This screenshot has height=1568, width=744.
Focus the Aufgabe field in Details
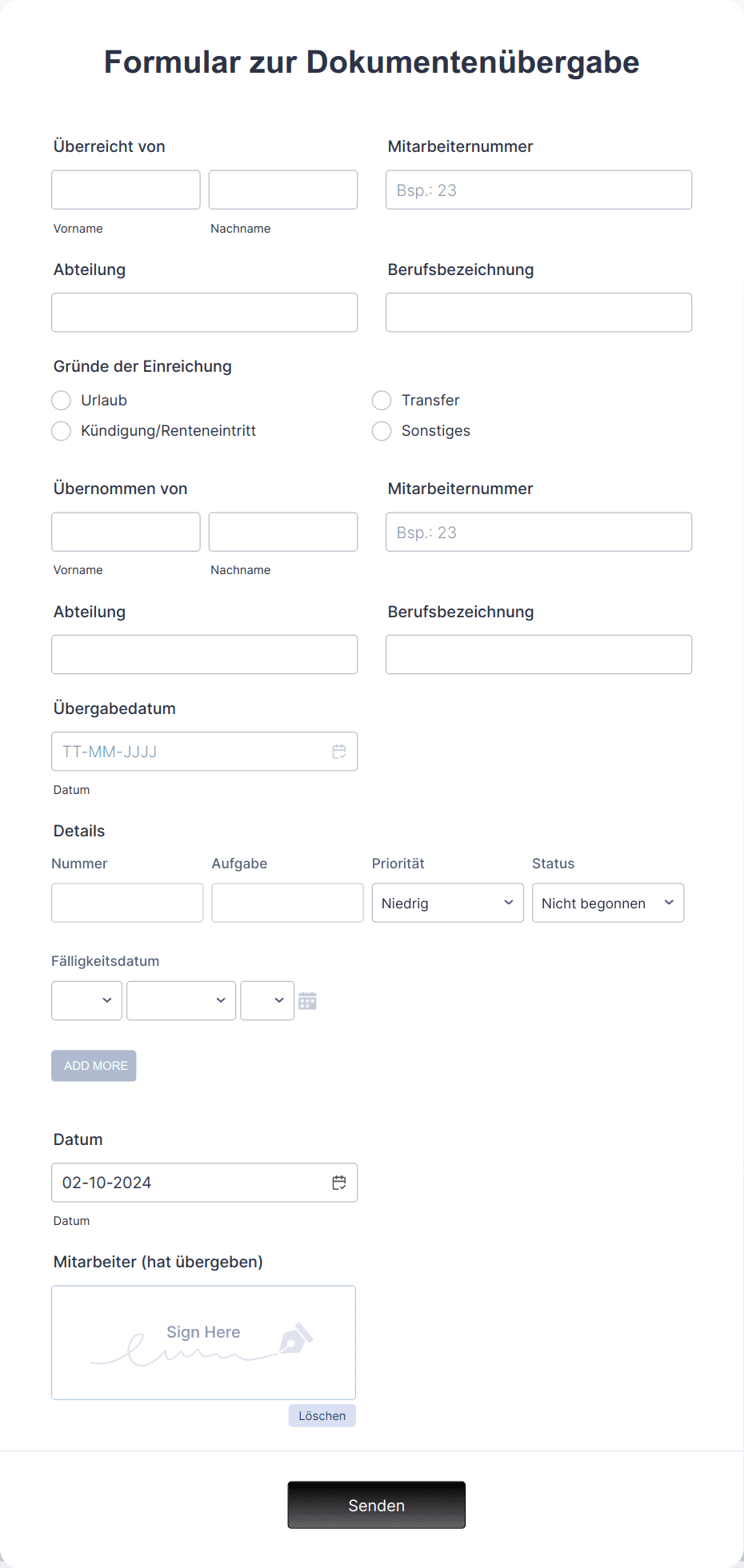point(287,903)
